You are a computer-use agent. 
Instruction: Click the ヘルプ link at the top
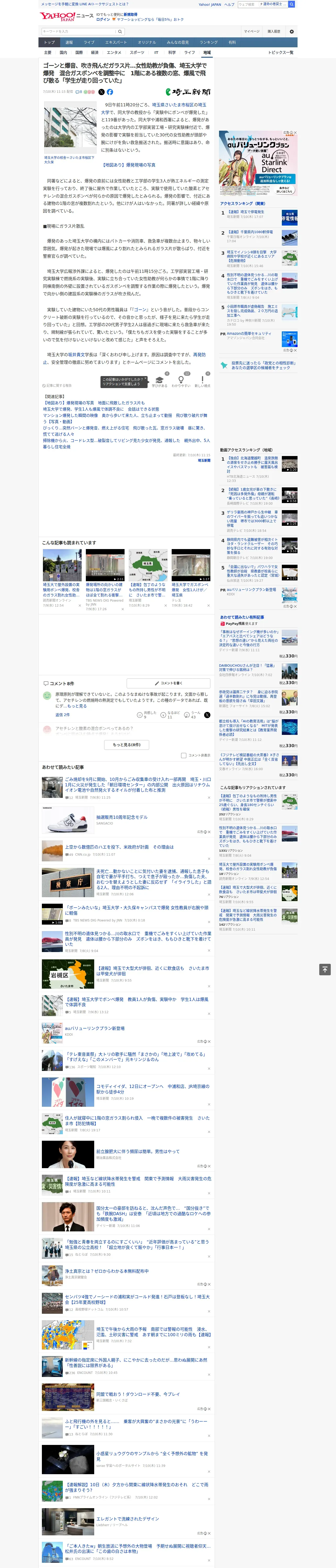coord(229,4)
